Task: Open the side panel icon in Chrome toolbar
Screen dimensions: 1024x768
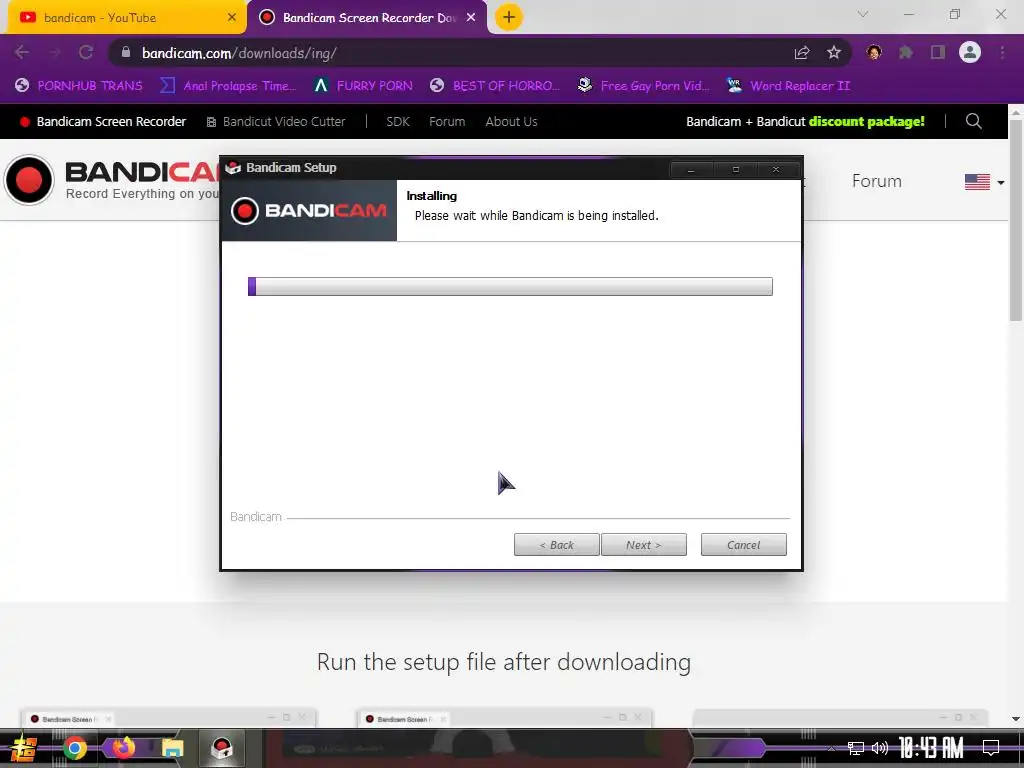Action: tap(938, 53)
